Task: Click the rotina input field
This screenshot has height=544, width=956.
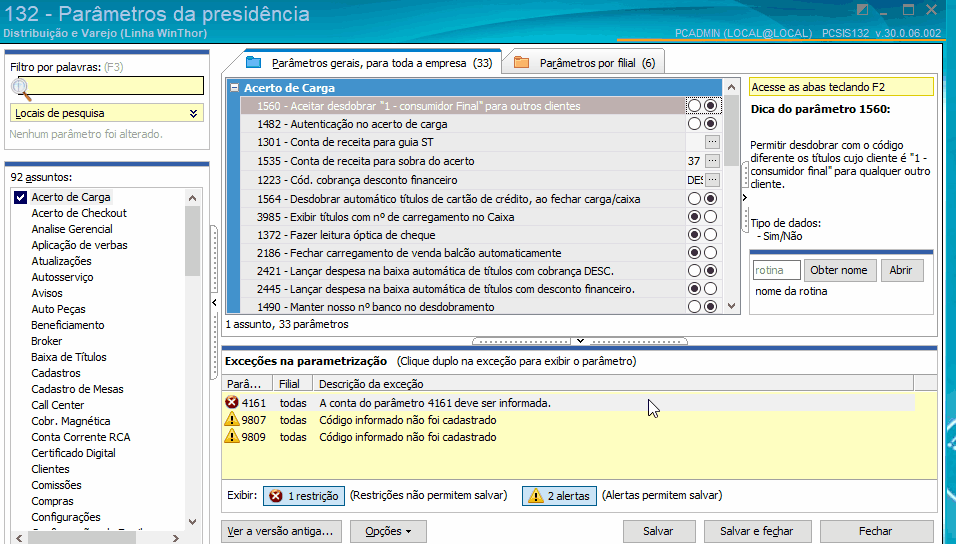Action: coord(776,270)
